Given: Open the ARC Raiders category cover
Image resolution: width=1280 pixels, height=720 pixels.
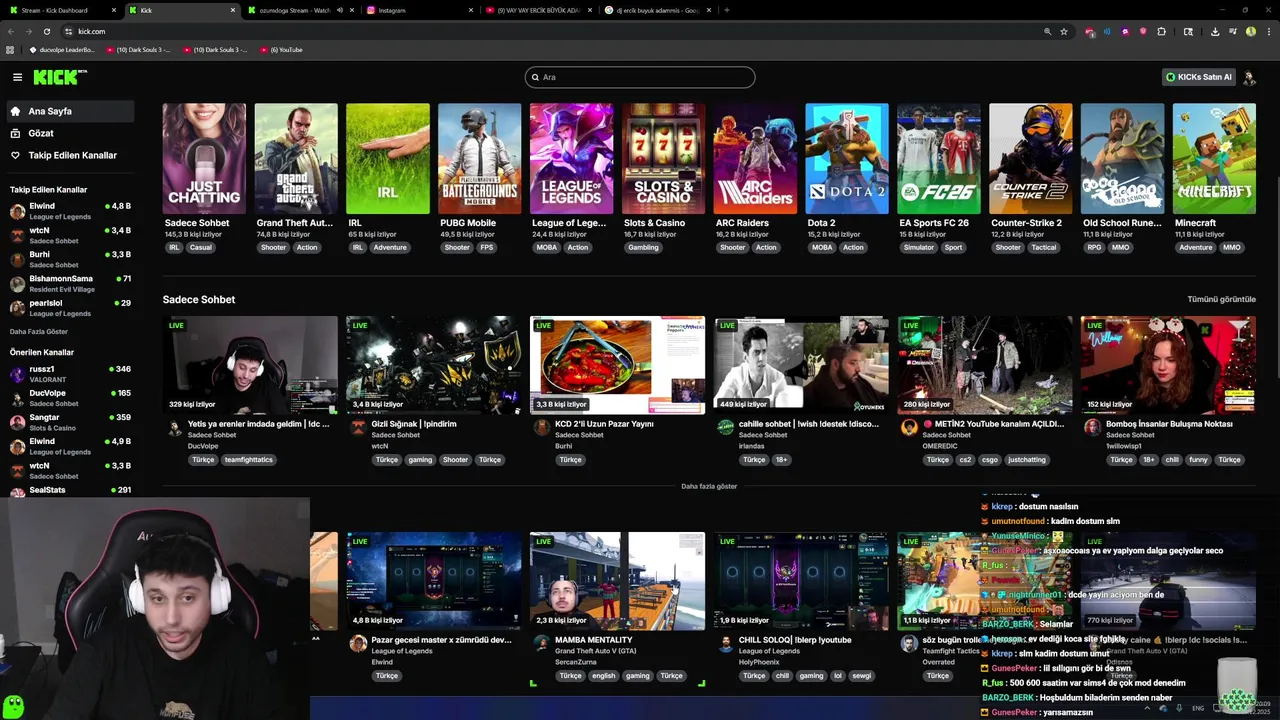Looking at the screenshot, I should pyautogui.click(x=755, y=159).
